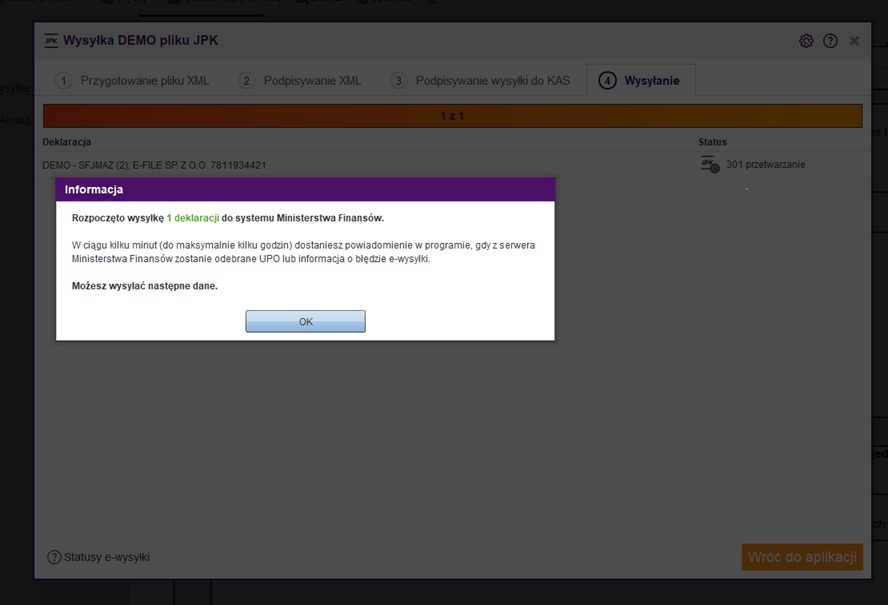Click the green 1 deklaracji text
The height and width of the screenshot is (605, 888).
193,218
